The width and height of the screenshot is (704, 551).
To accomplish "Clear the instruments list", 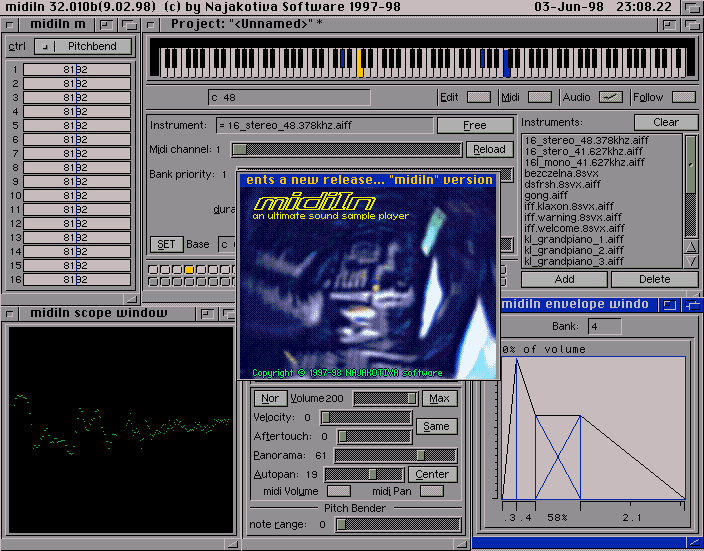I will click(666, 122).
